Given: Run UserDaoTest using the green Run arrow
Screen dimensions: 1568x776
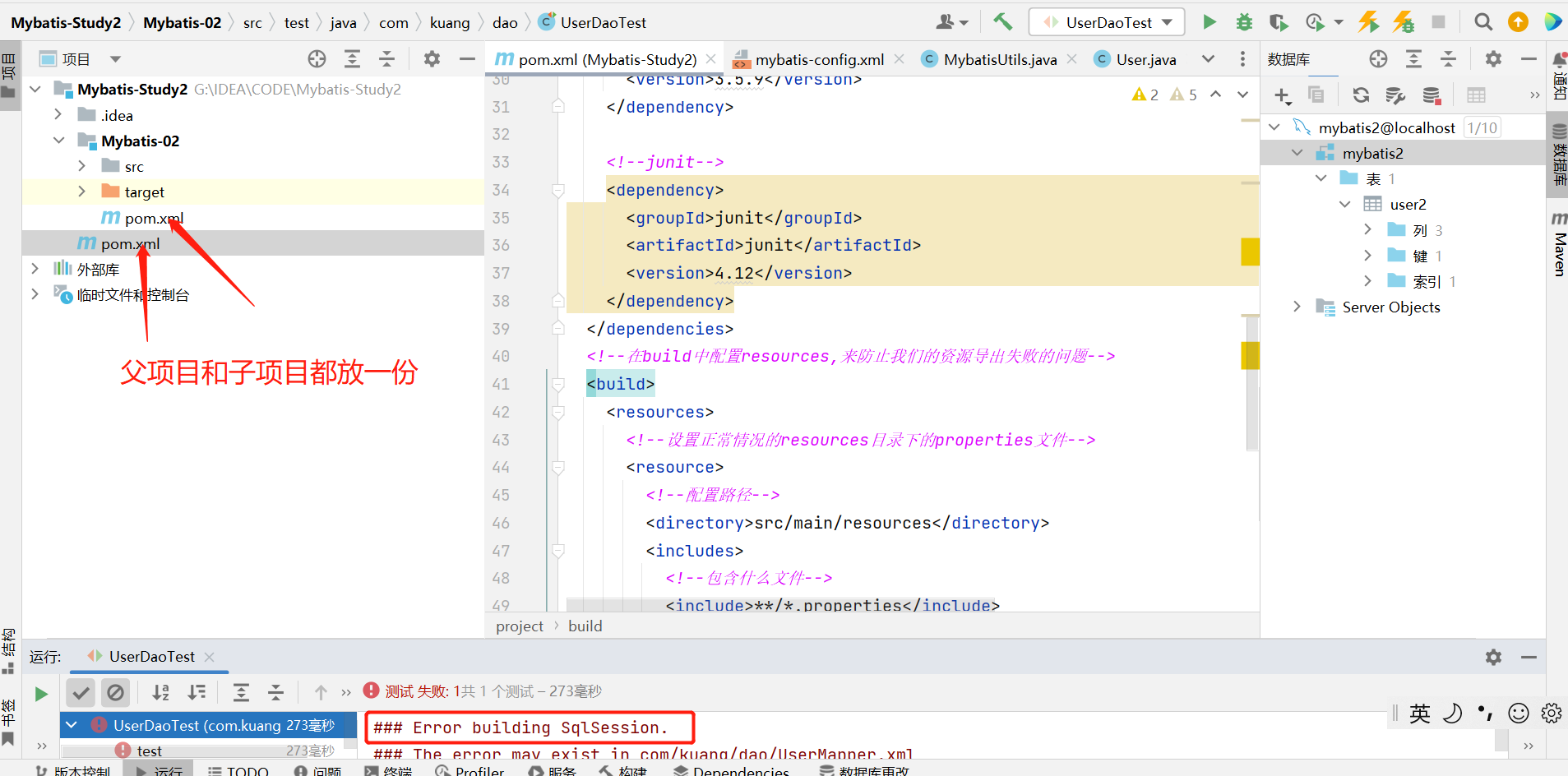Looking at the screenshot, I should click(1209, 22).
